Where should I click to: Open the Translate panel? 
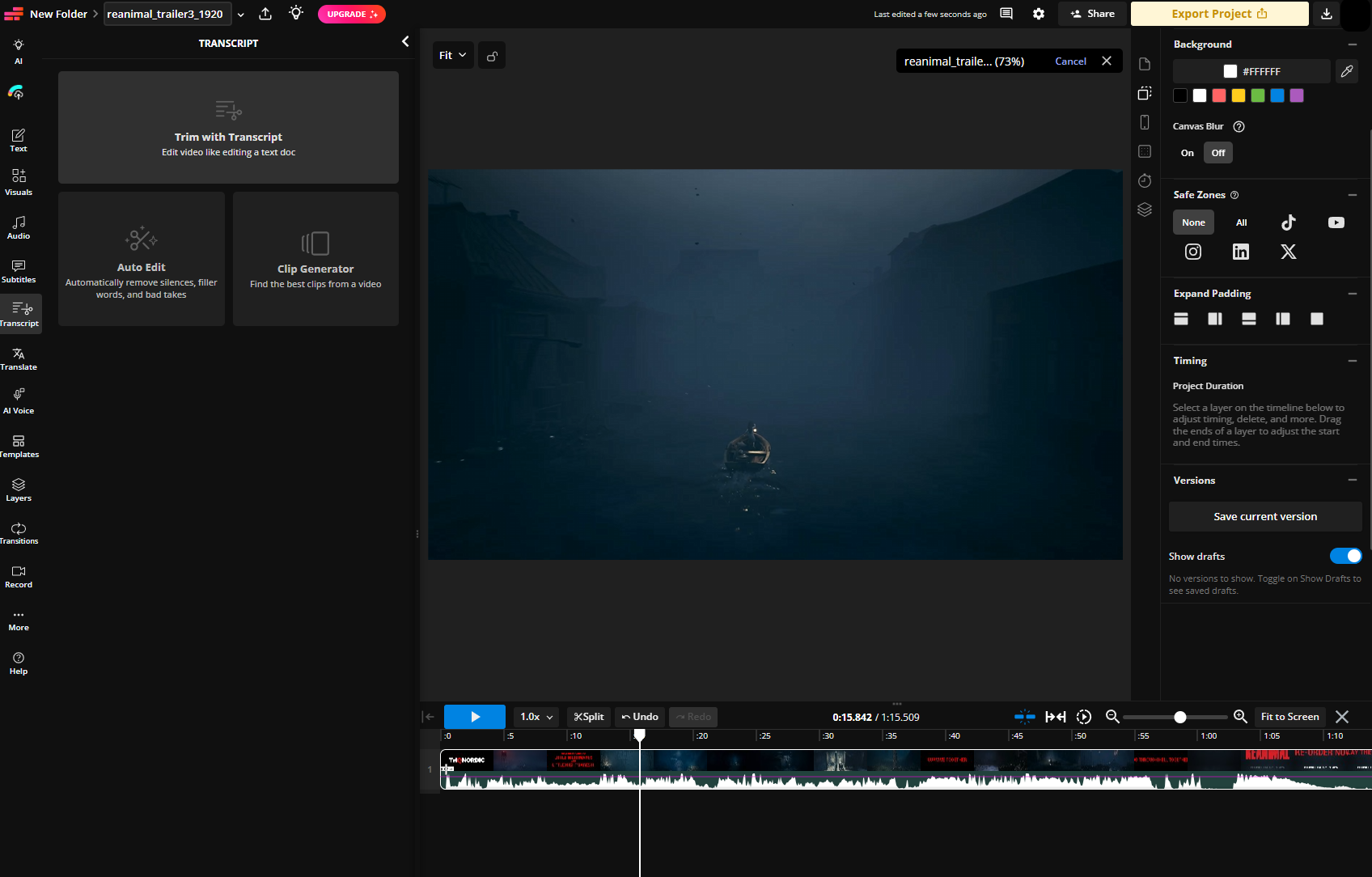(x=19, y=358)
